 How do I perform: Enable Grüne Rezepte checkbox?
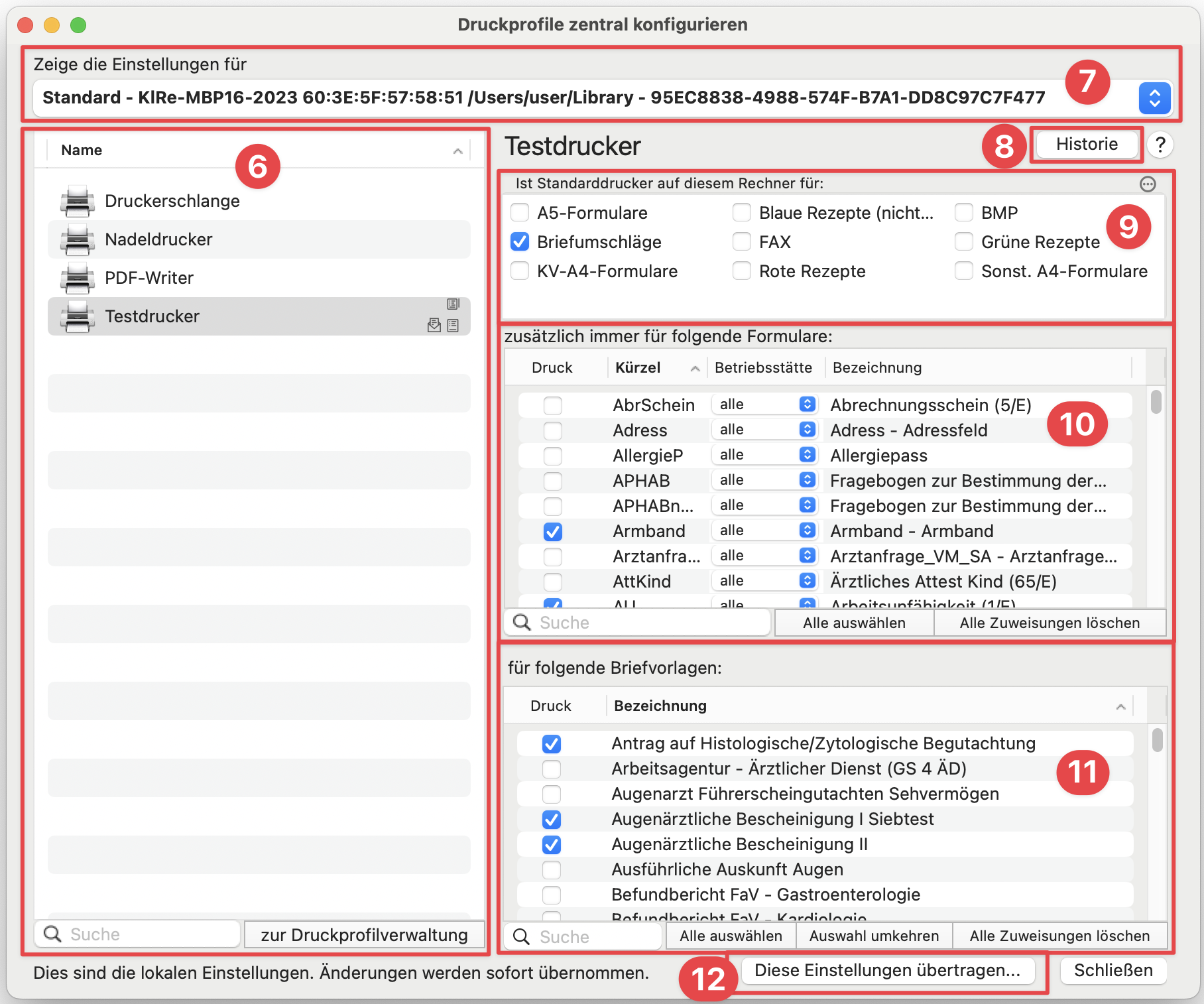(x=964, y=241)
